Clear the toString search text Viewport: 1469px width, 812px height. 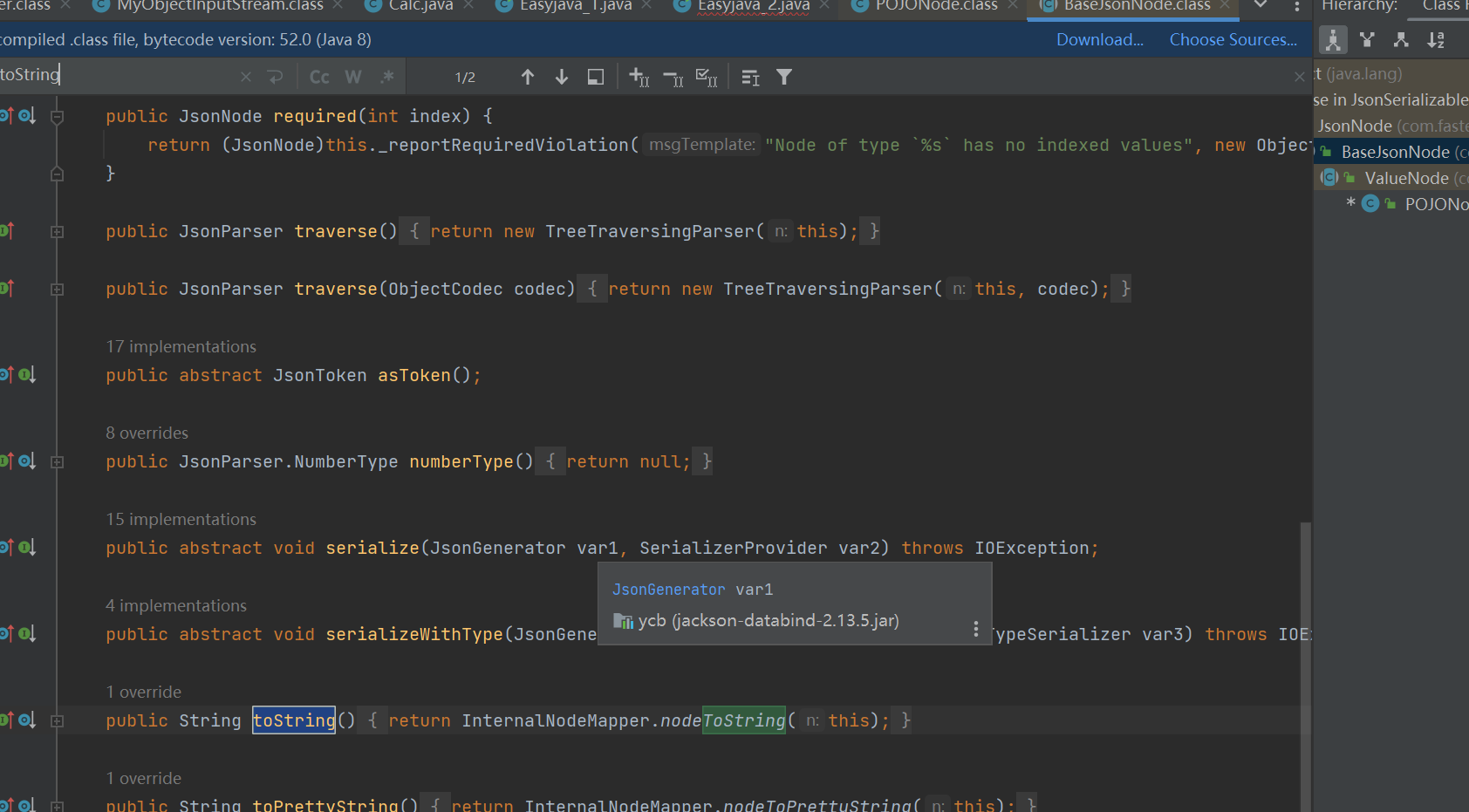246,77
